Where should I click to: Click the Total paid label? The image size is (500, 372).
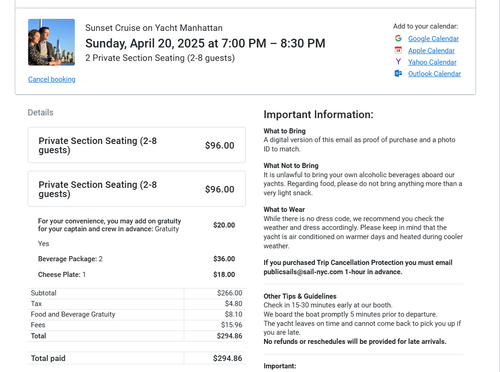click(48, 358)
